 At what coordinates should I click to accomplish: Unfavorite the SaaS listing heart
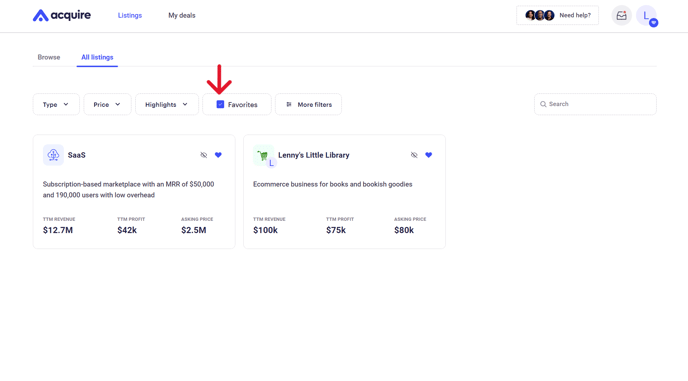coord(218,155)
